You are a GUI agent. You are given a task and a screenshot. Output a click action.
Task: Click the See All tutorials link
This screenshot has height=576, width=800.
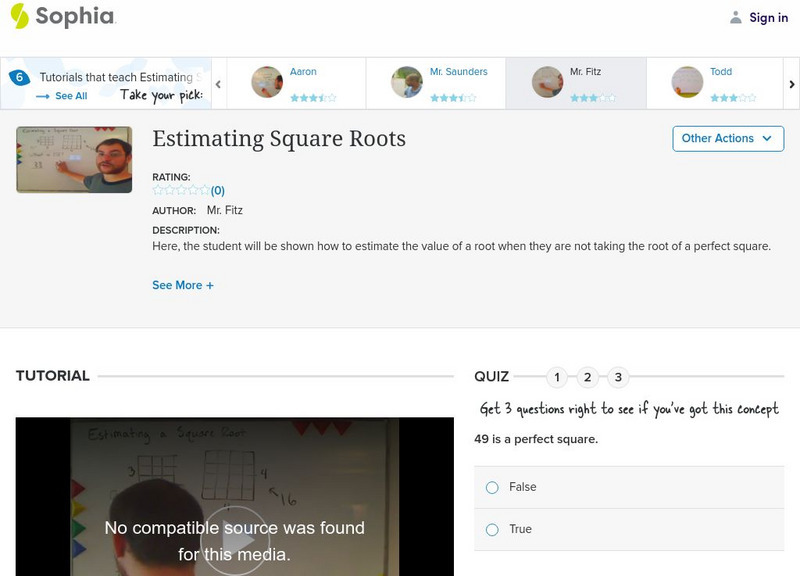pyautogui.click(x=62, y=96)
